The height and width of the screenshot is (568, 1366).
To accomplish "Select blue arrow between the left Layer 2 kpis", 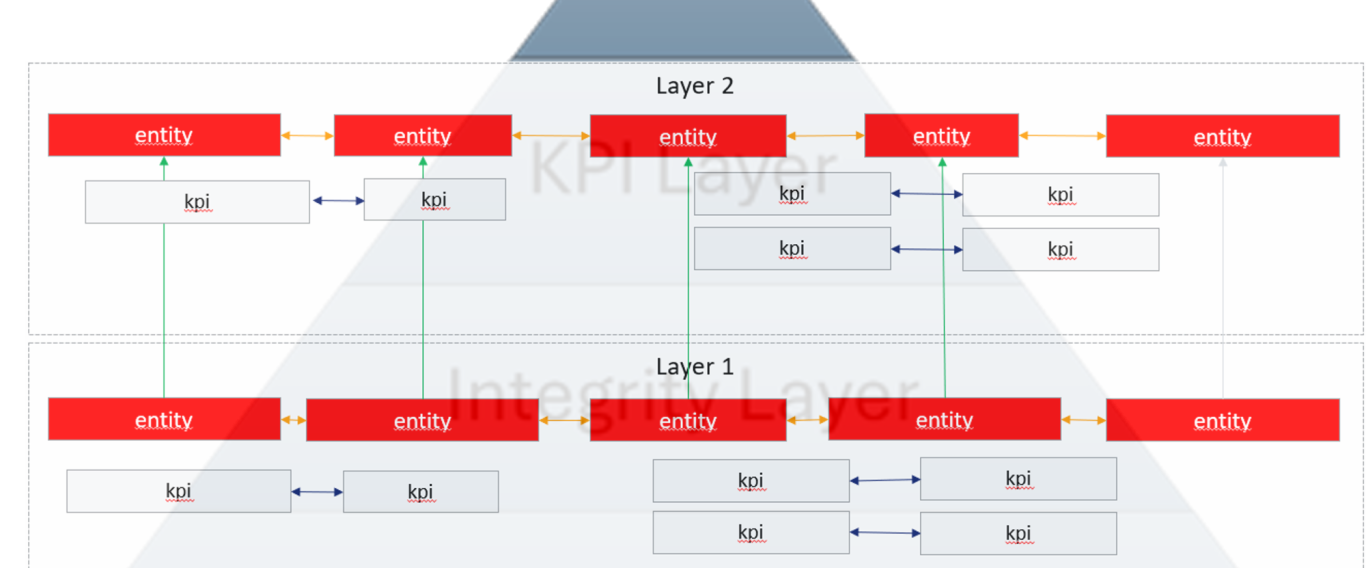I will tap(338, 201).
